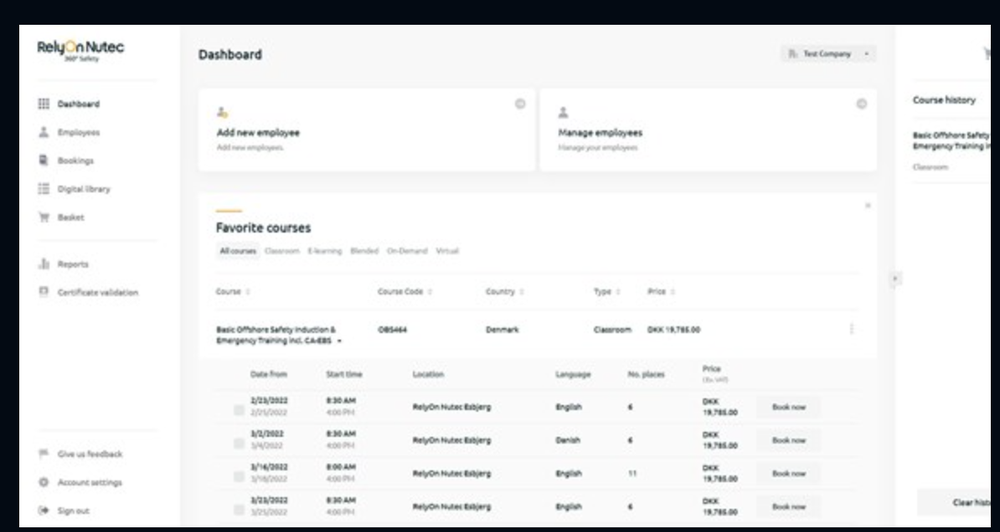Image resolution: width=1000 pixels, height=532 pixels.
Task: Tick checkbox for the 2/23/2022 session
Action: coord(239,410)
